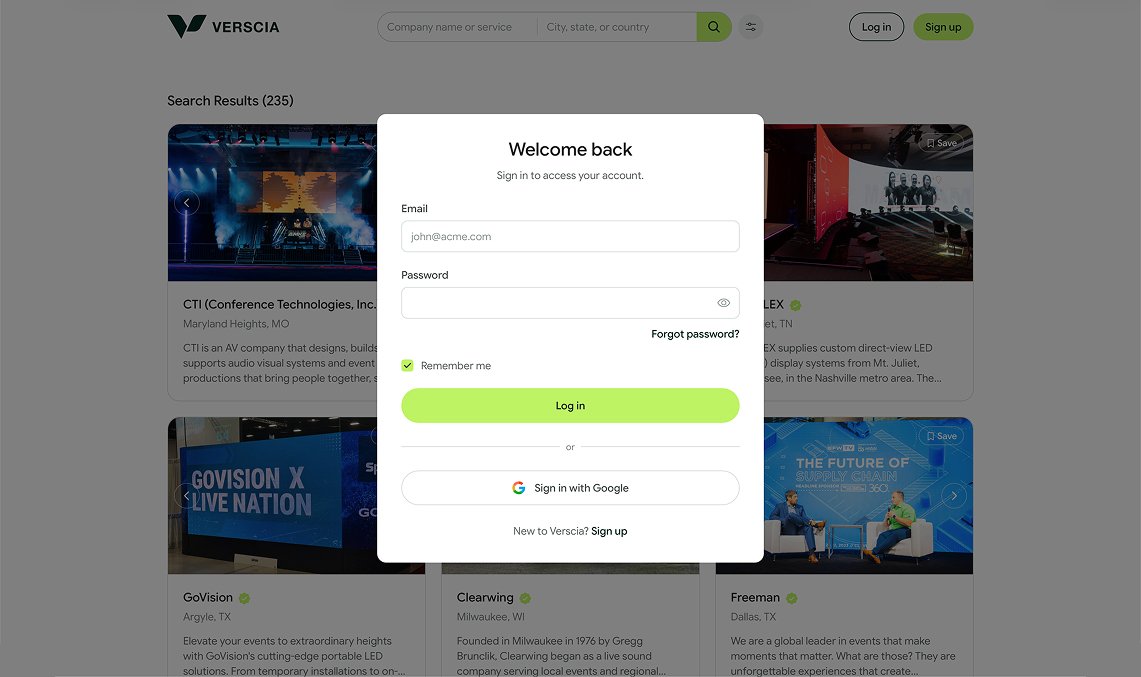
Task: Click the Maryland Heights, MO location text
Action: pos(236,324)
